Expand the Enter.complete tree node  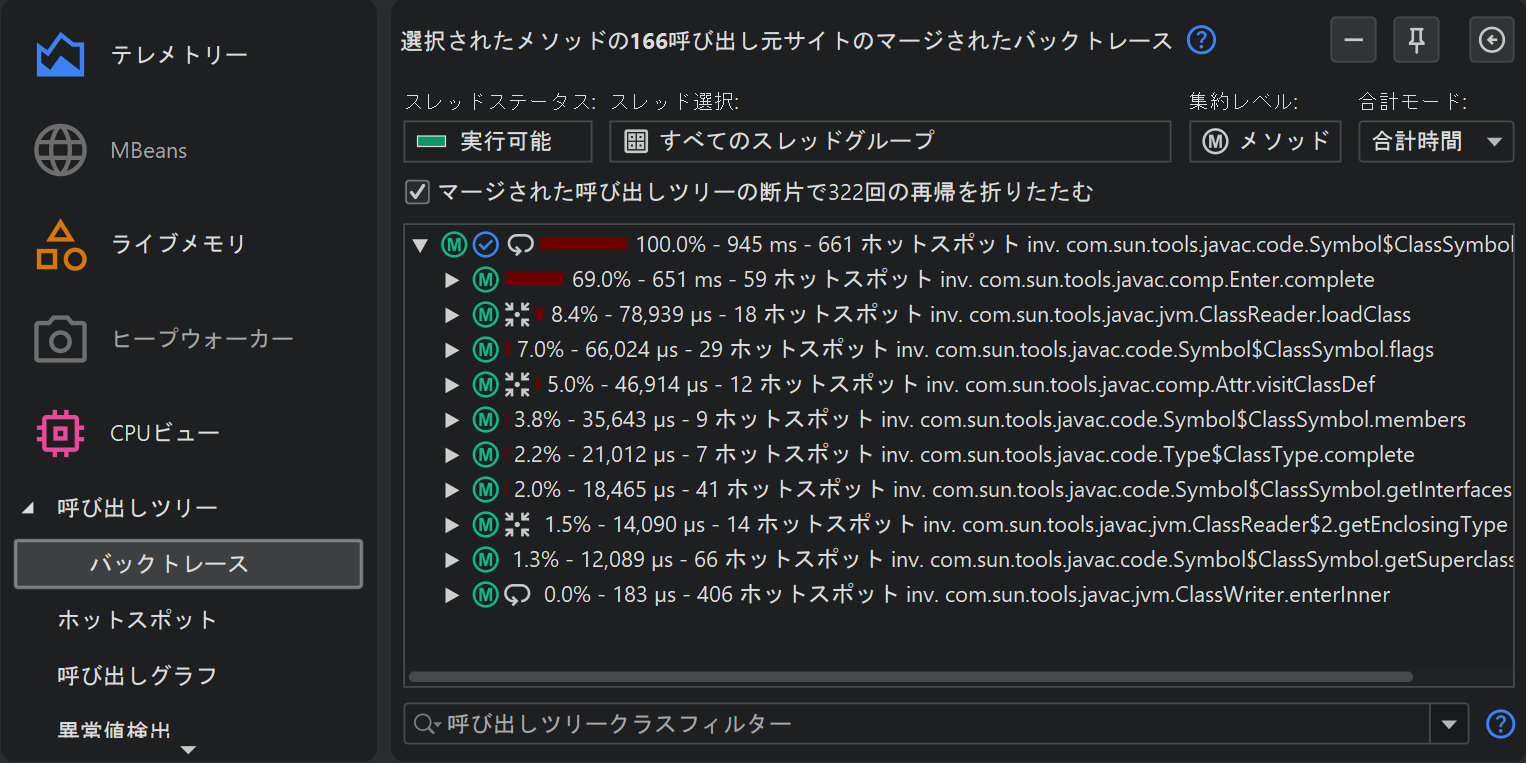[x=452, y=280]
